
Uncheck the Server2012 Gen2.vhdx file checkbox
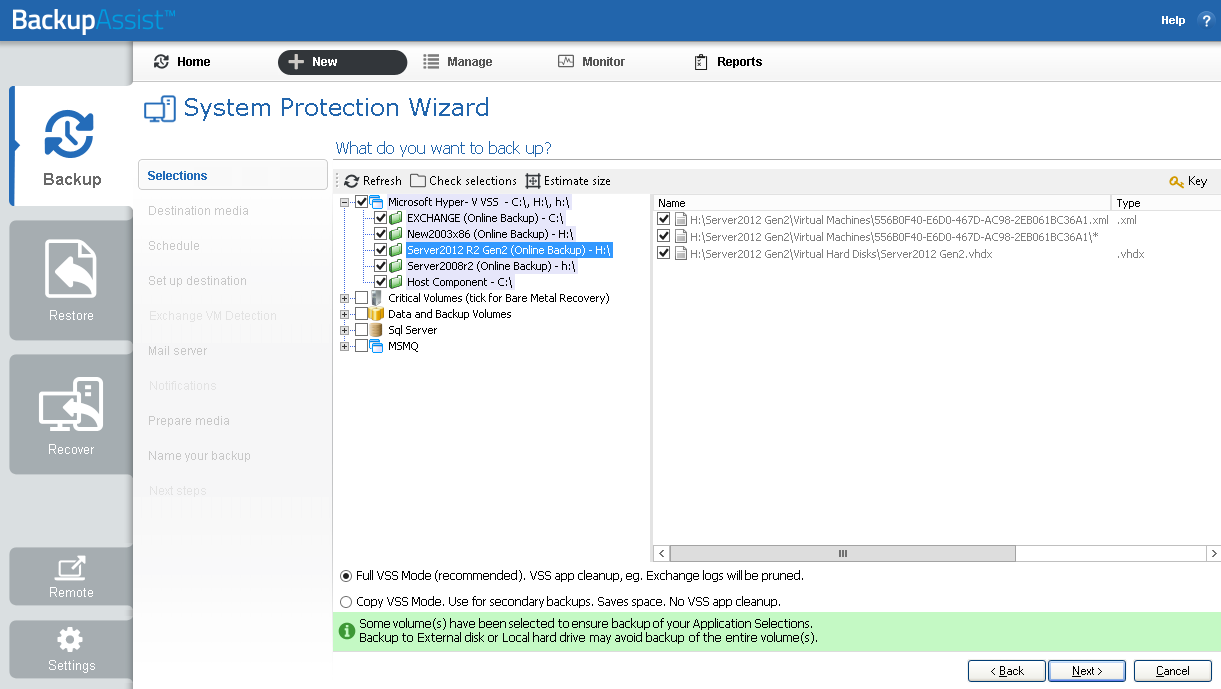(x=664, y=254)
